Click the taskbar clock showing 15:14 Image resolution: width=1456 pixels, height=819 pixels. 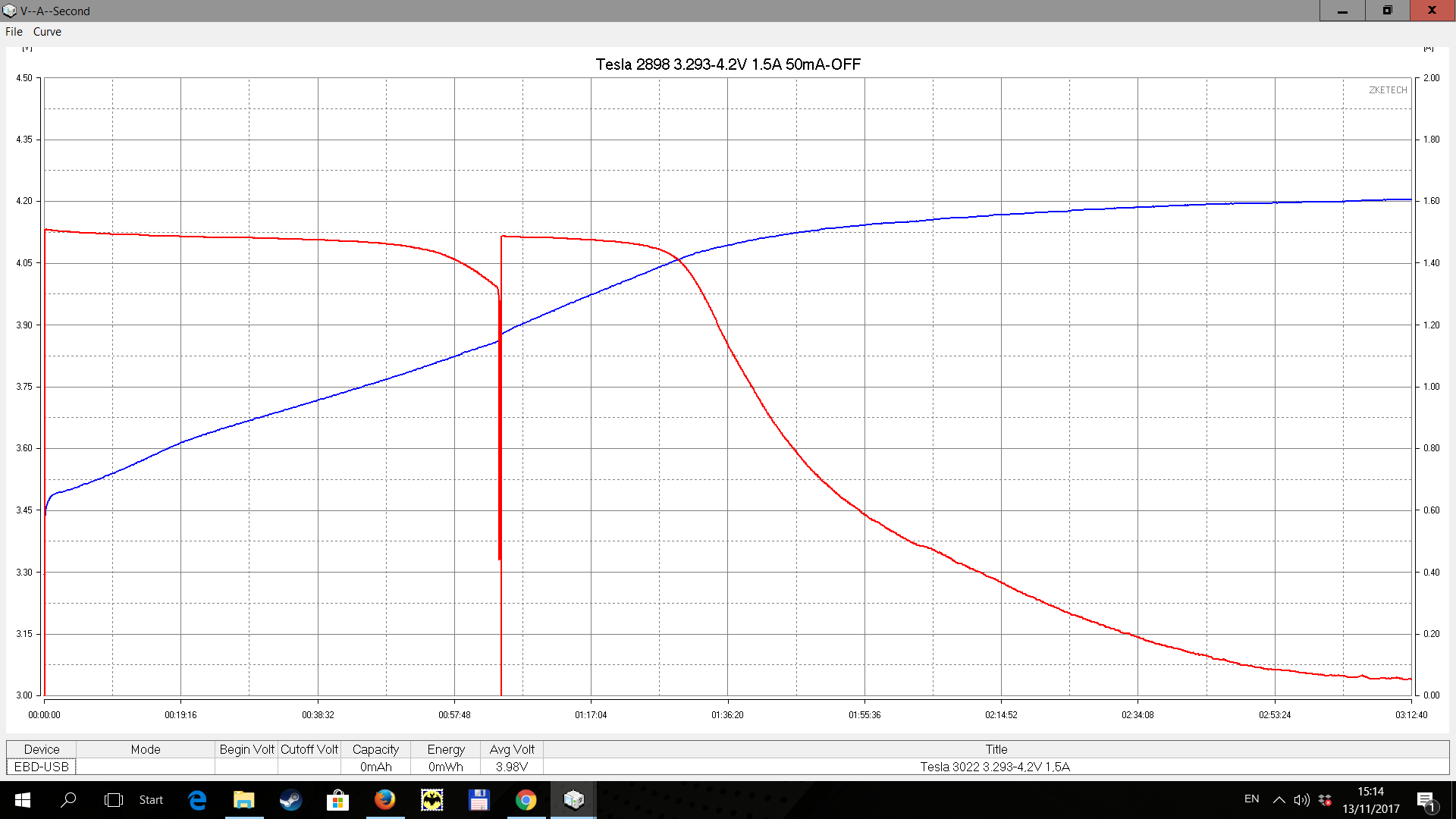(x=1370, y=800)
